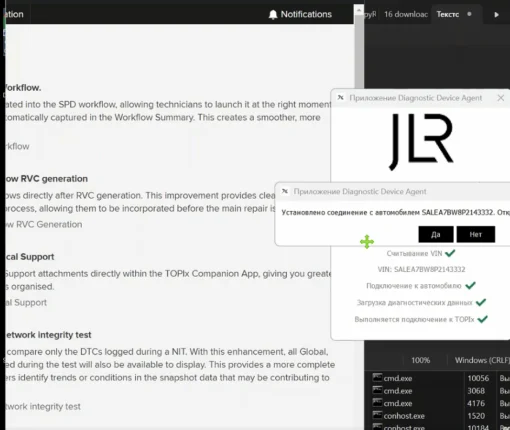Screen dimensions: 510x430
Task: Open the RVC Generation link
Action: (44, 224)
